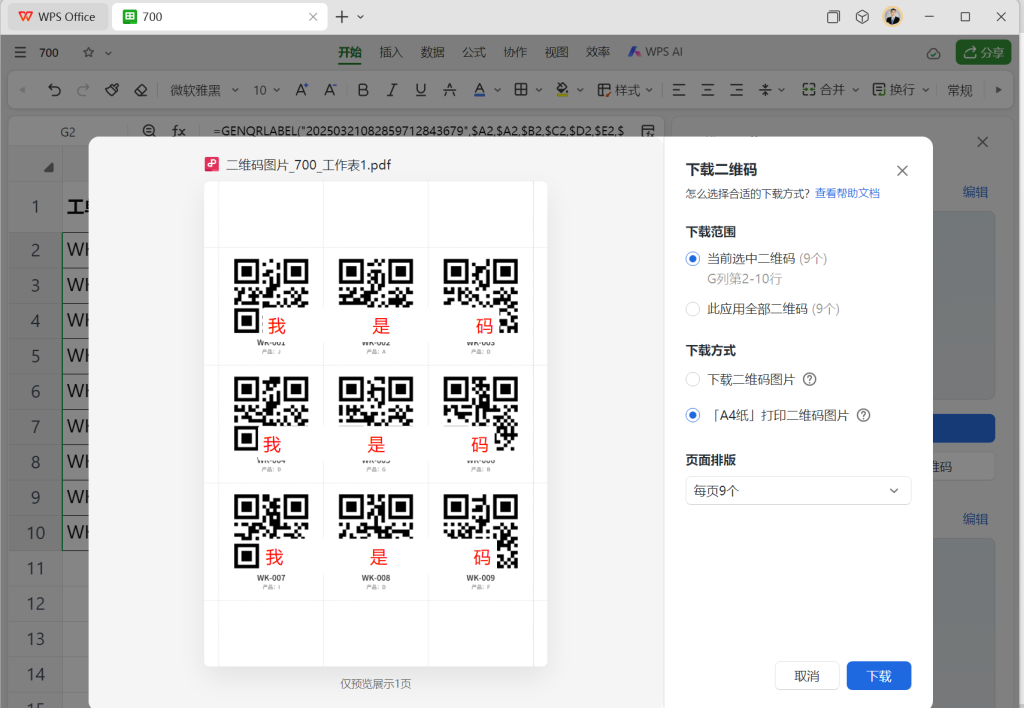
Task: Click the window tiles icon in title bar
Action: pyautogui.click(x=833, y=16)
